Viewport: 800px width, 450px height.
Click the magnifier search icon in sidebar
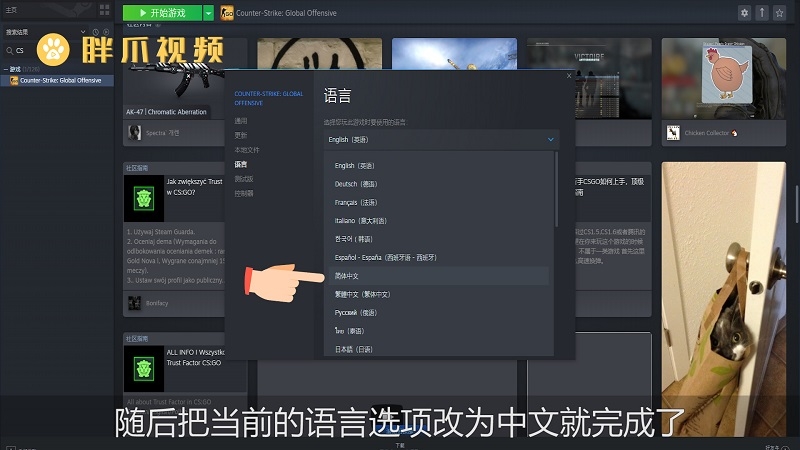9,51
